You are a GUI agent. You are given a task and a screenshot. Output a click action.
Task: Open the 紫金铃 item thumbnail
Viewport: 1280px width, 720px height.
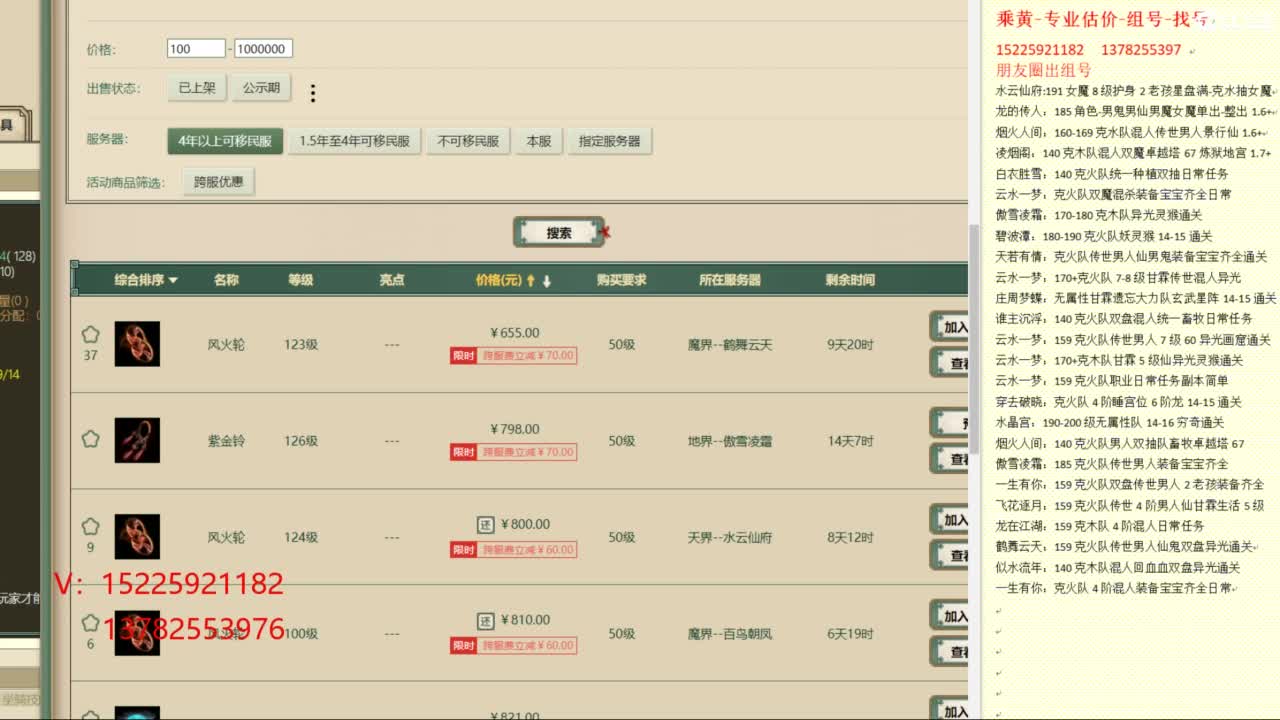click(x=137, y=440)
